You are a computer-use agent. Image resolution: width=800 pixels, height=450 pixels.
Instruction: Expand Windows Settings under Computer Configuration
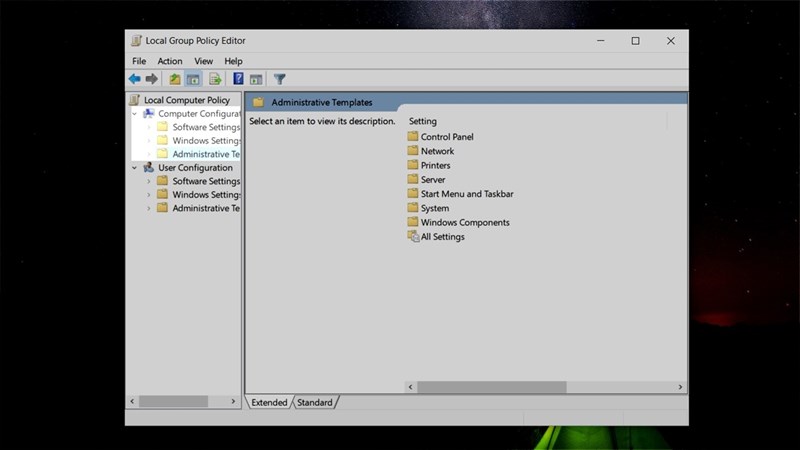[148, 140]
